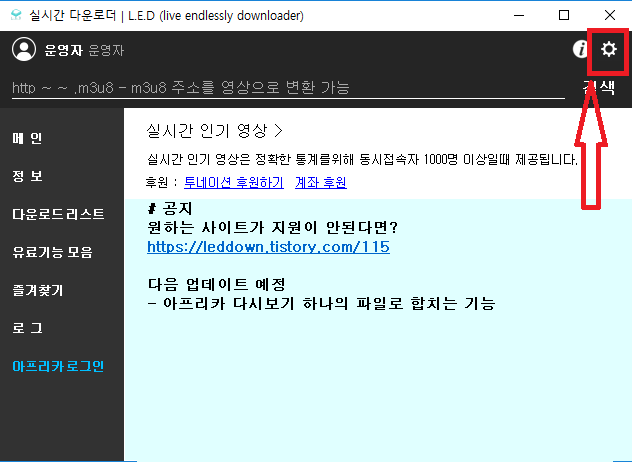The height and width of the screenshot is (462, 632).
Task: Click the user profile avatar icon
Action: (24, 49)
